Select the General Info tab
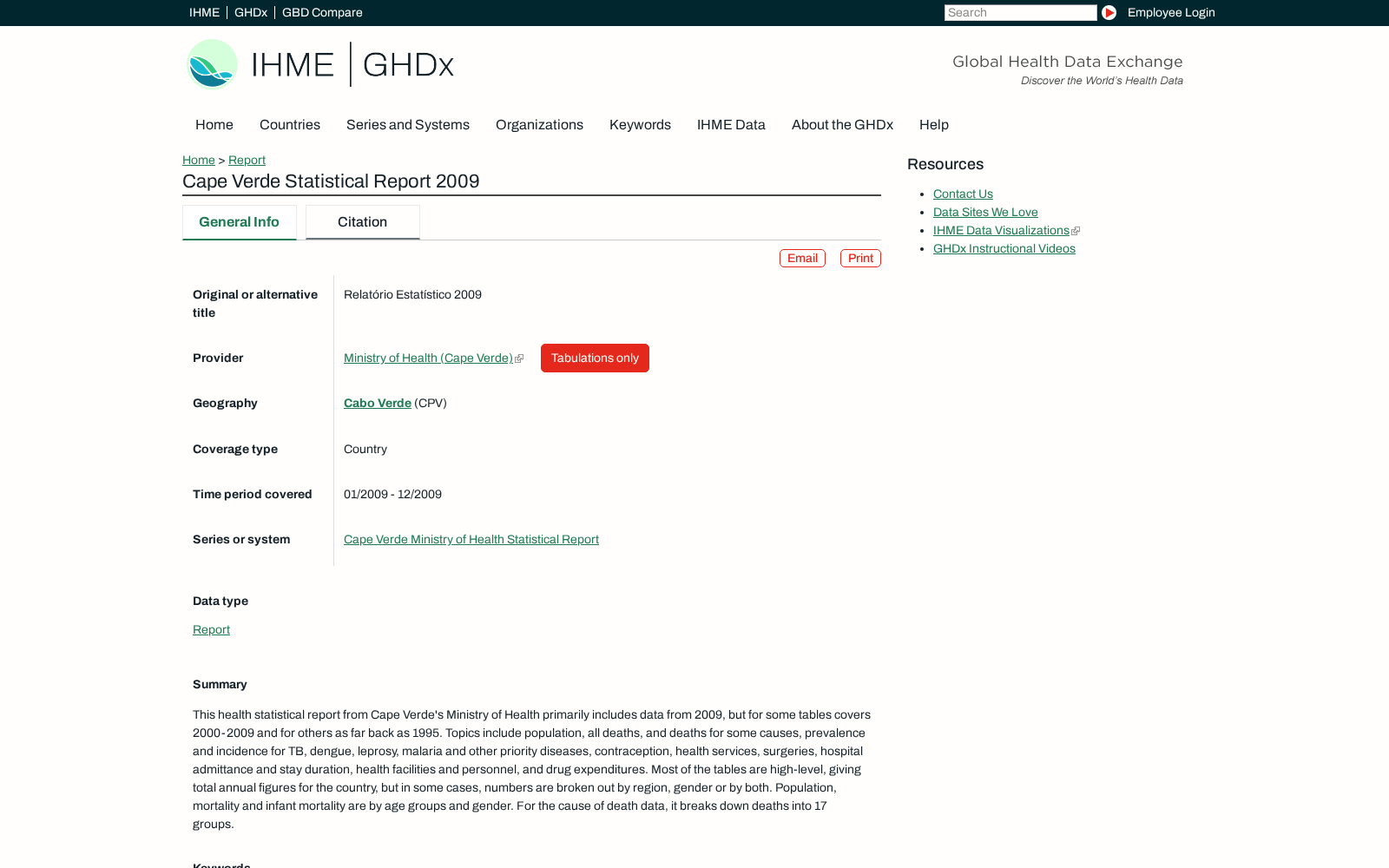This screenshot has width=1389, height=868. (x=239, y=222)
